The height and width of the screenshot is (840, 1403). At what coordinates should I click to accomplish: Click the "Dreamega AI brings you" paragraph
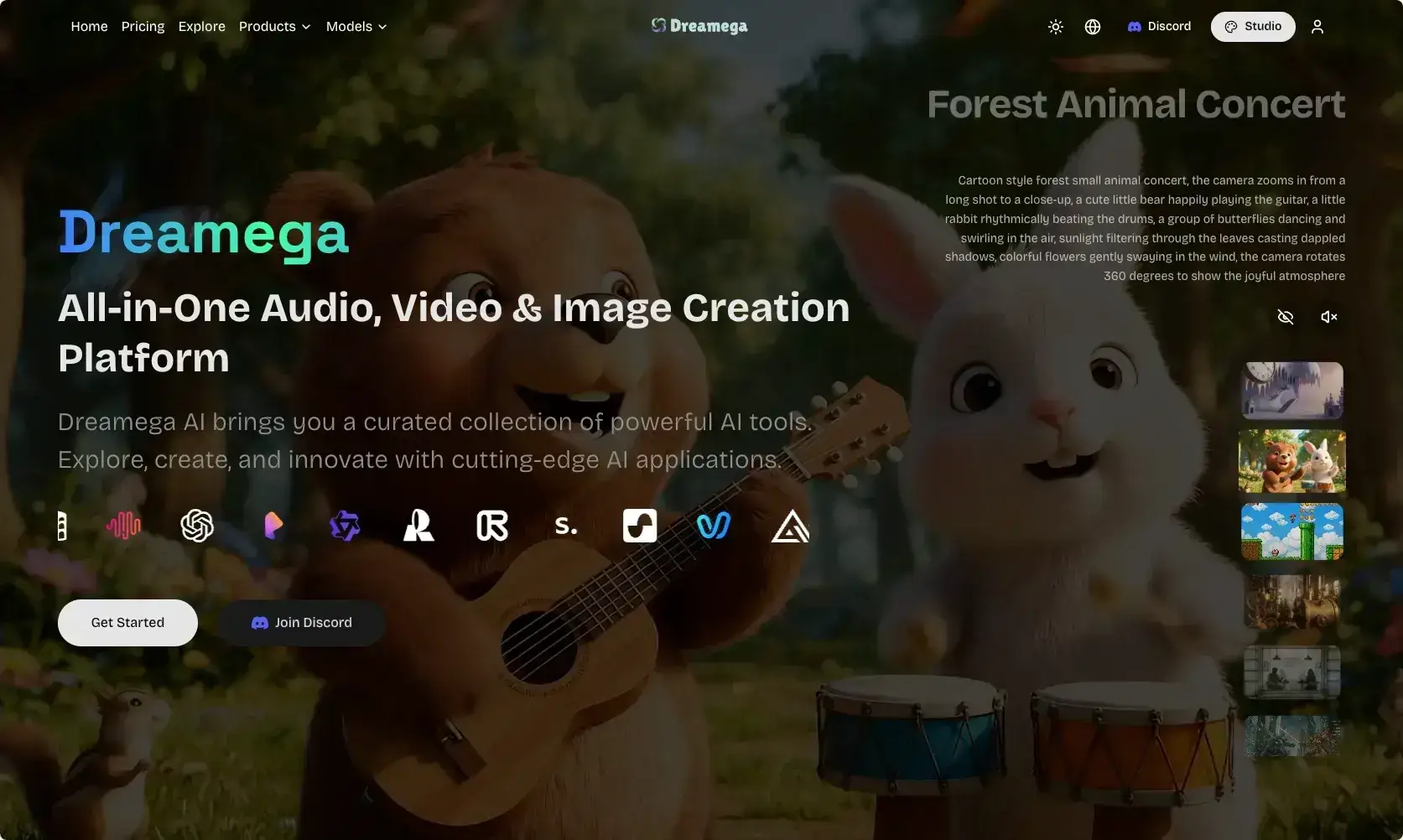click(435, 441)
